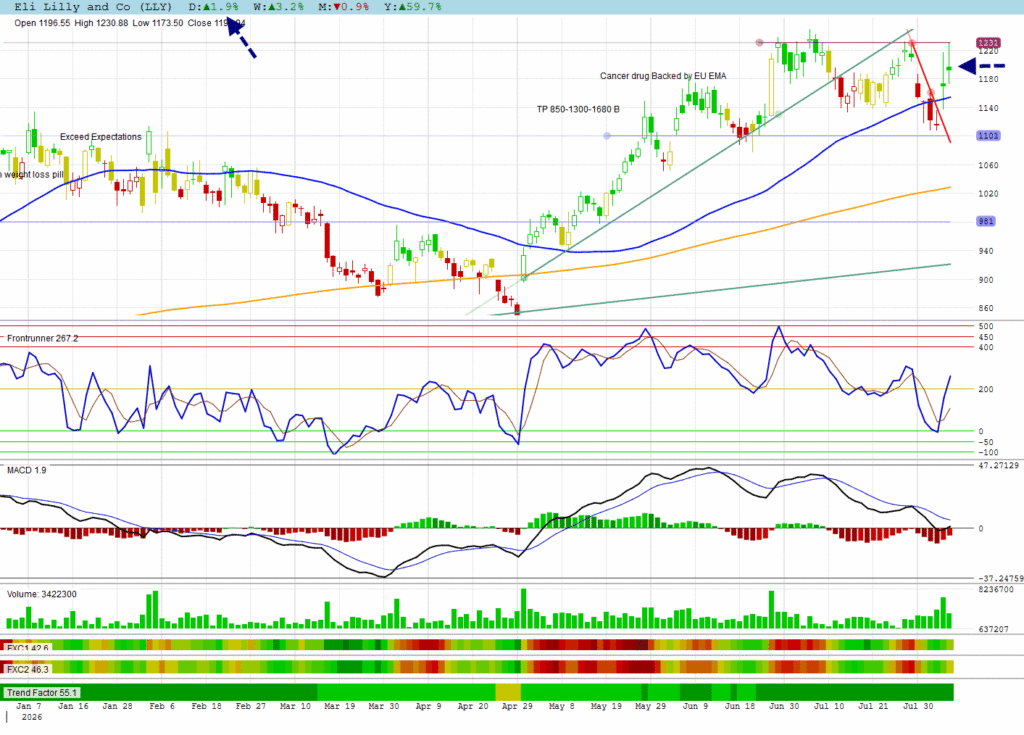Select the Exceed Expectations annotation
The height and width of the screenshot is (735, 1024).
pos(101,137)
